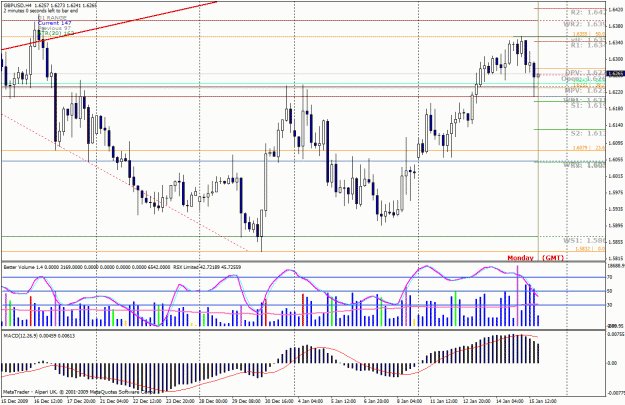Click the 'S2: 1.61' support label
This screenshot has width=625, height=405.
coord(588,134)
